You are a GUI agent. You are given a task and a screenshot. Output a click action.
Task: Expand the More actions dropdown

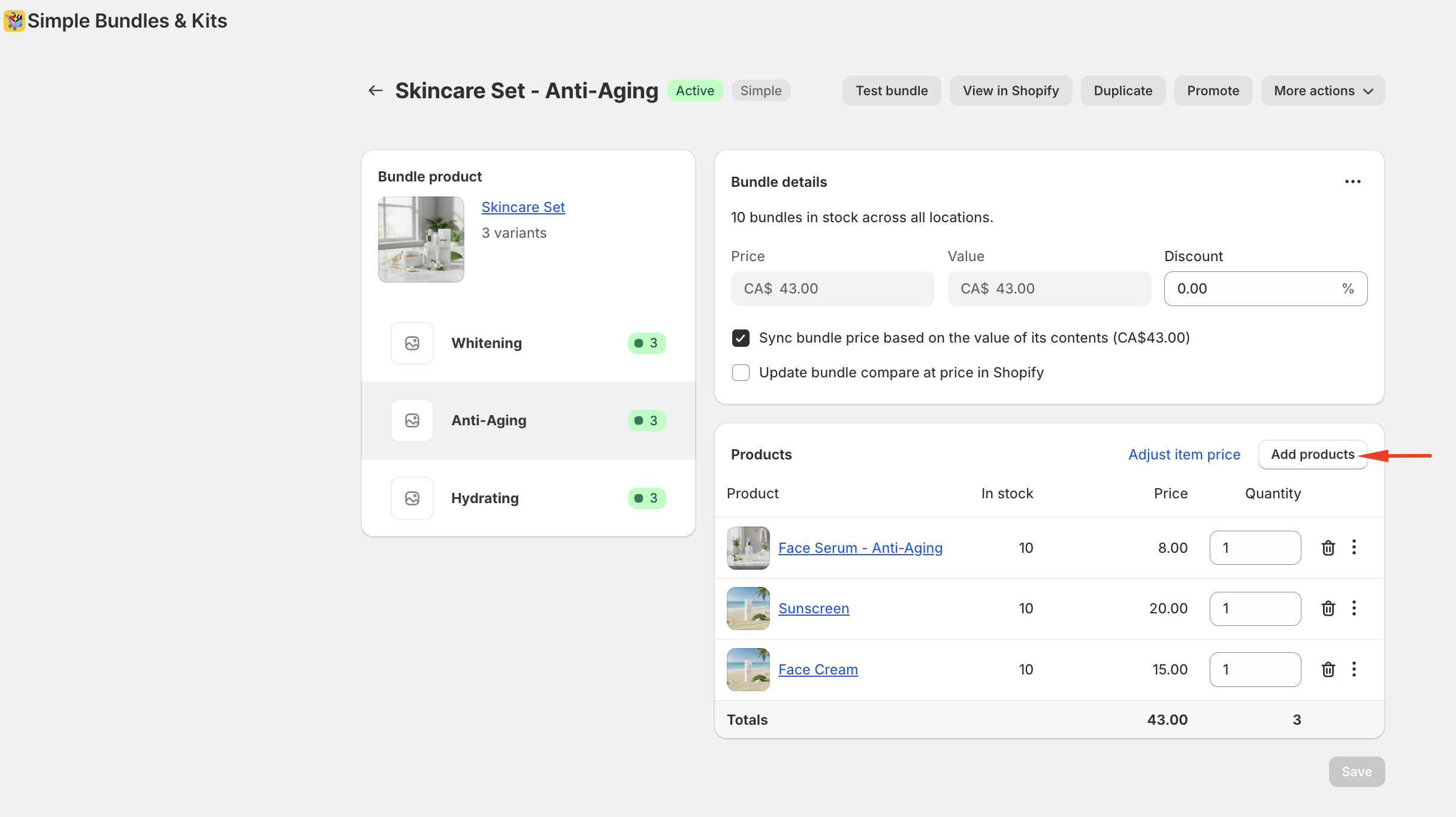coord(1322,91)
